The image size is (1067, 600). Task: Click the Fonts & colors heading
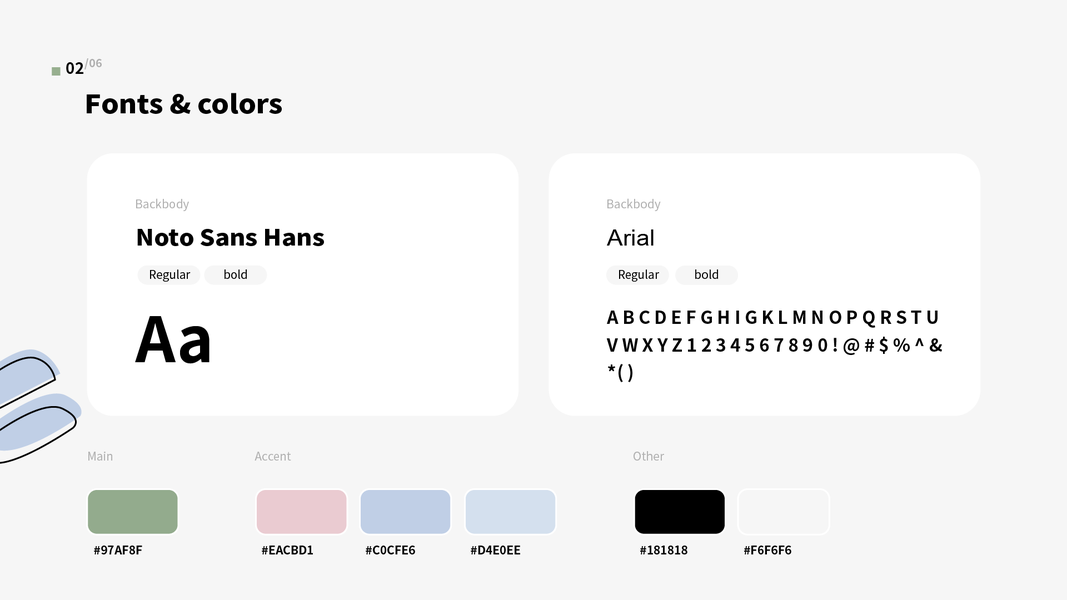(x=184, y=104)
